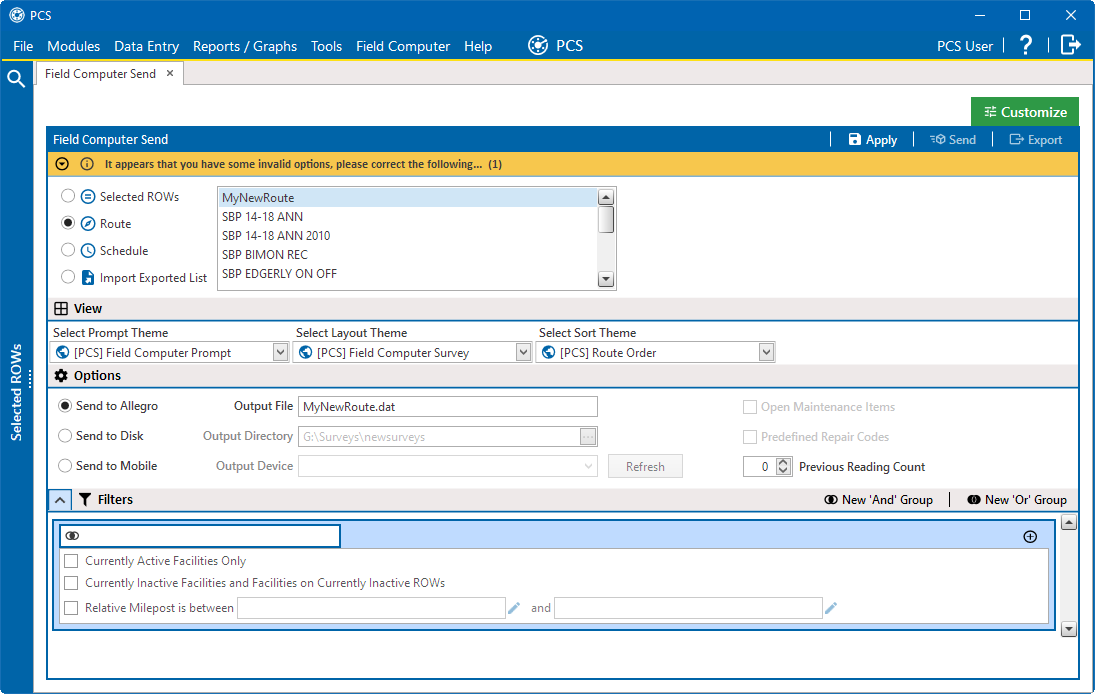Open the Select Prompt Theme dropdown arrow
Viewport: 1095px width, 694px height.
click(x=281, y=353)
